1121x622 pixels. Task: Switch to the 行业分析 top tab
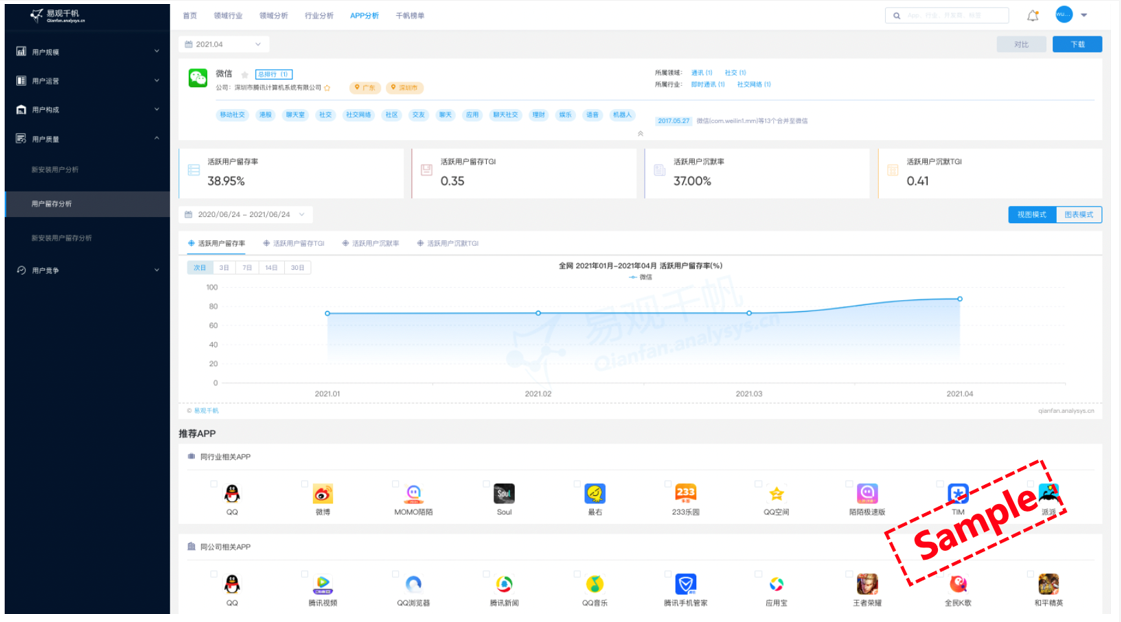(319, 16)
